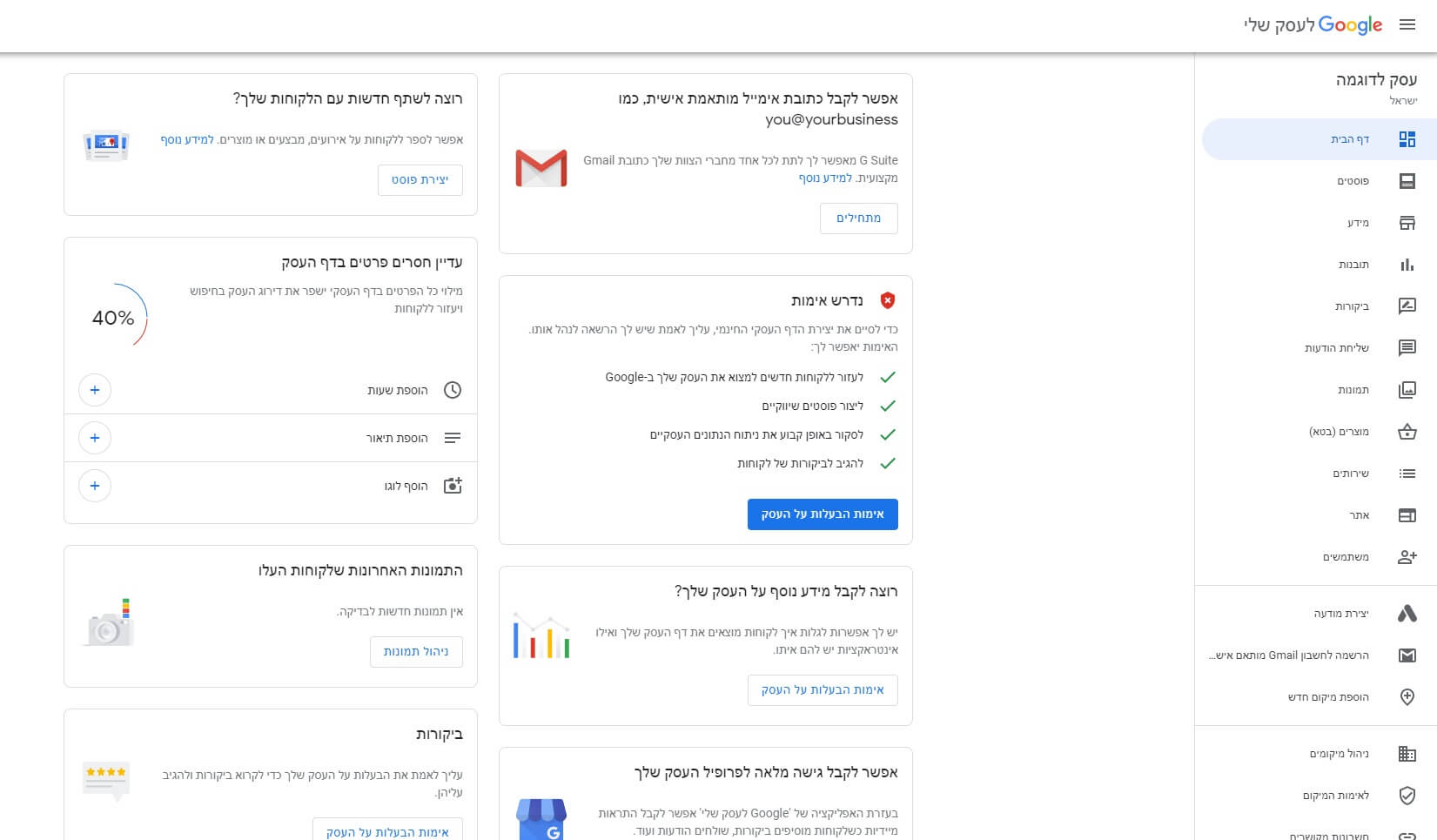1437x840 pixels.
Task: Click the יצירת מודעה sidebar text
Action: point(1341,614)
